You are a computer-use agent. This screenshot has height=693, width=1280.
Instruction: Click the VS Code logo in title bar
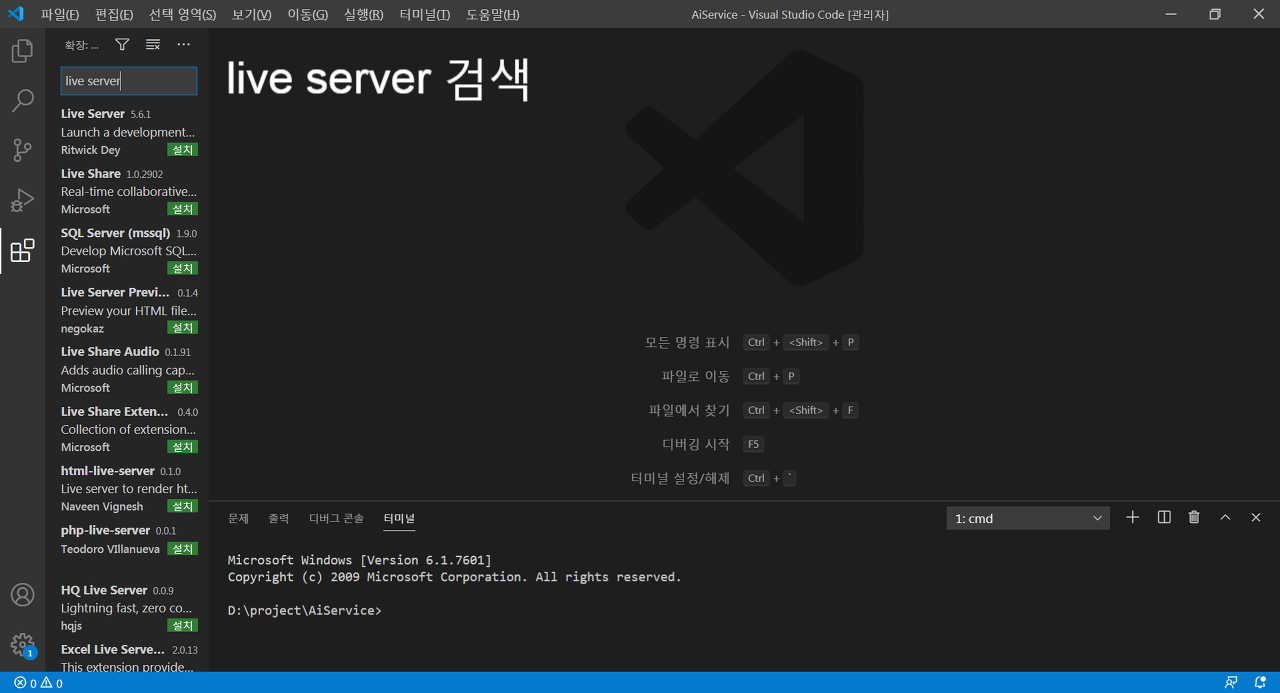16,14
